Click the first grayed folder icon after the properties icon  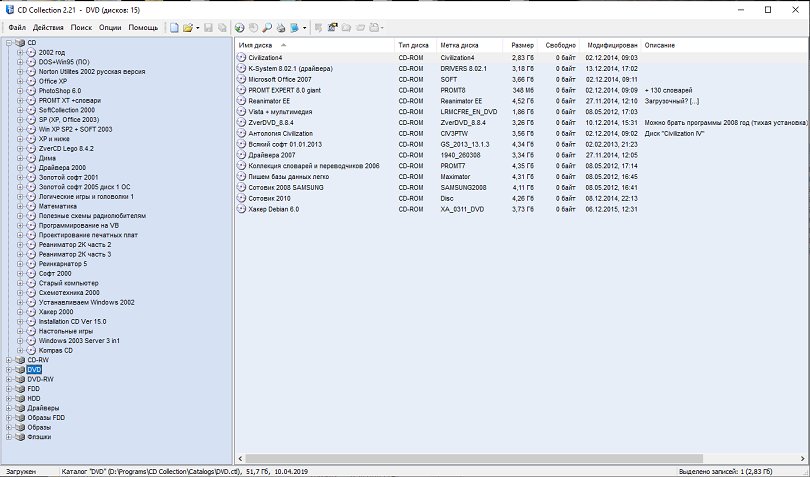[x=346, y=27]
